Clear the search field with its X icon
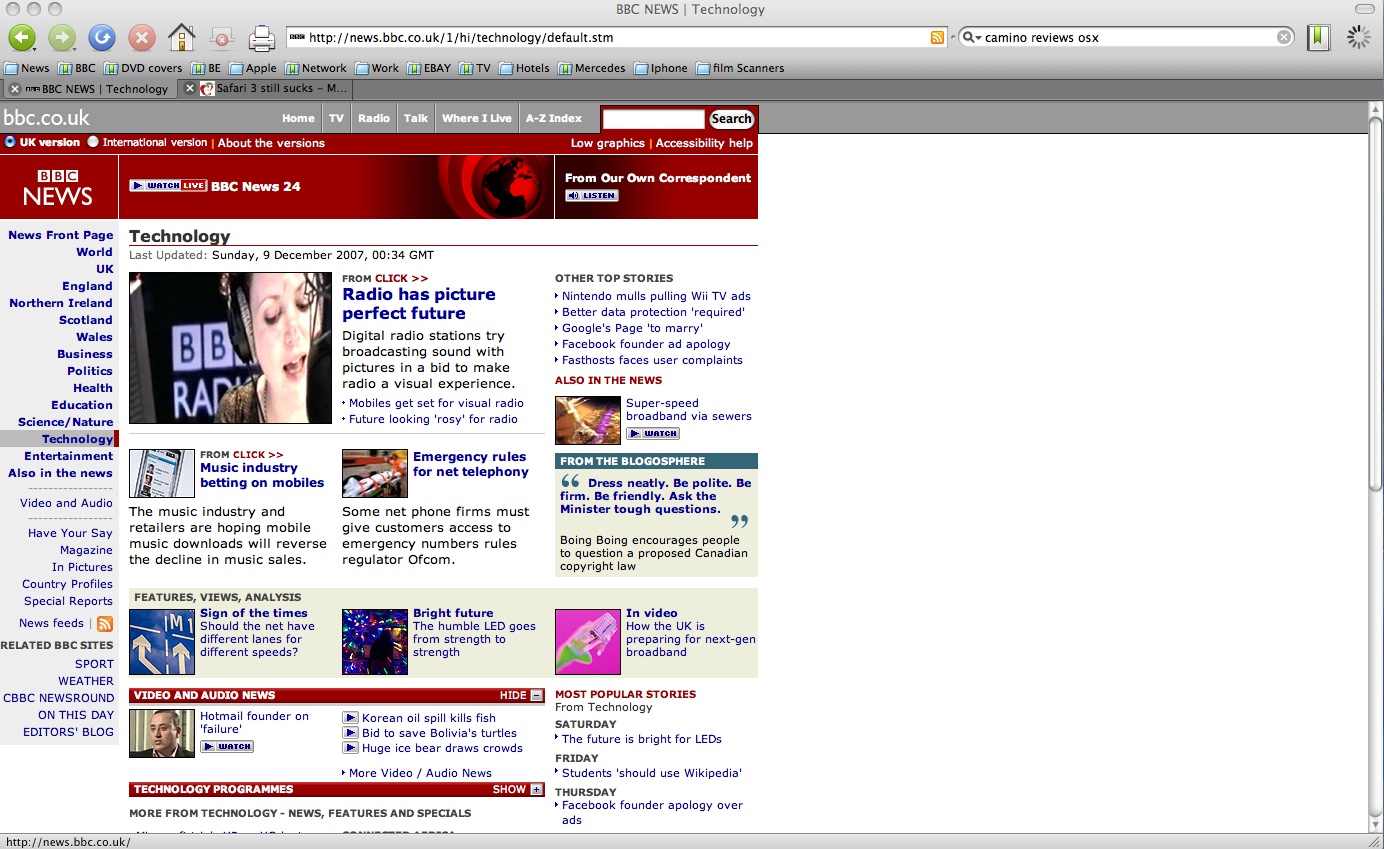 click(1284, 37)
